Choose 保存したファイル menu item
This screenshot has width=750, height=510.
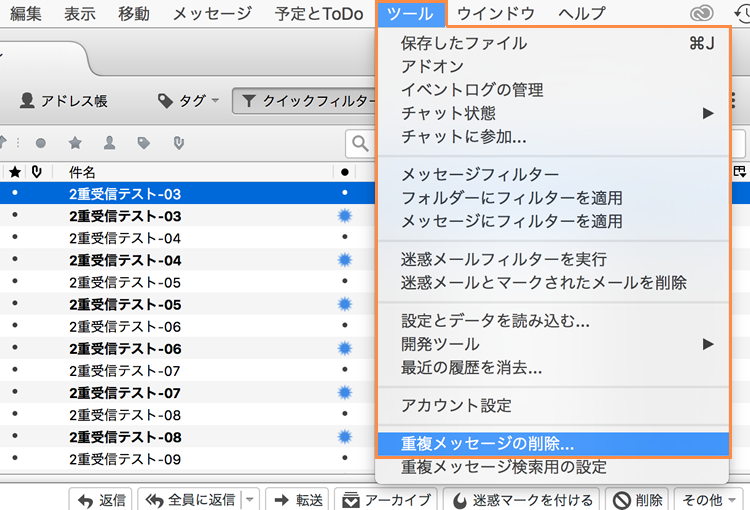pyautogui.click(x=552, y=43)
